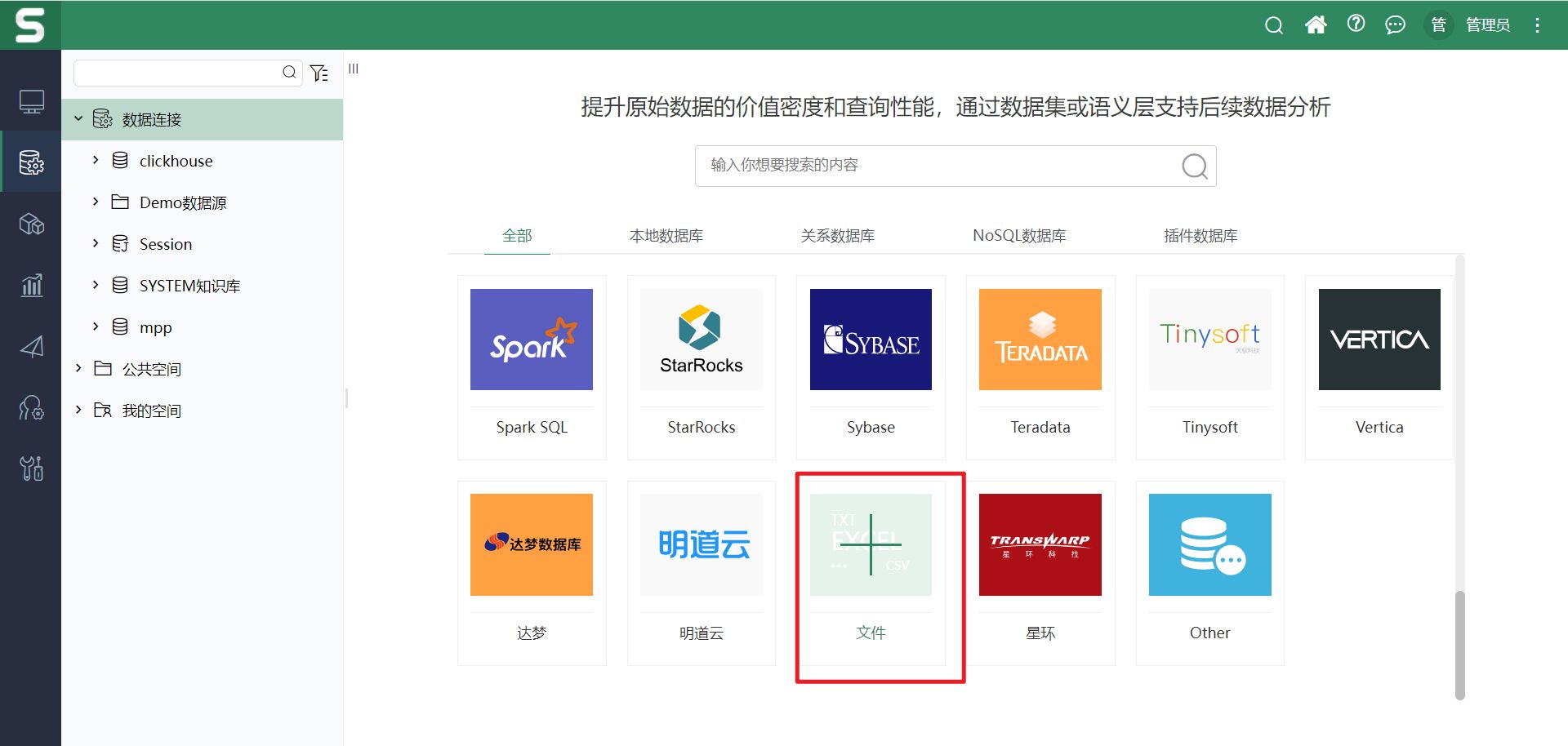This screenshot has height=746, width=1568.
Task: Select Session in the tree
Action: 166,244
